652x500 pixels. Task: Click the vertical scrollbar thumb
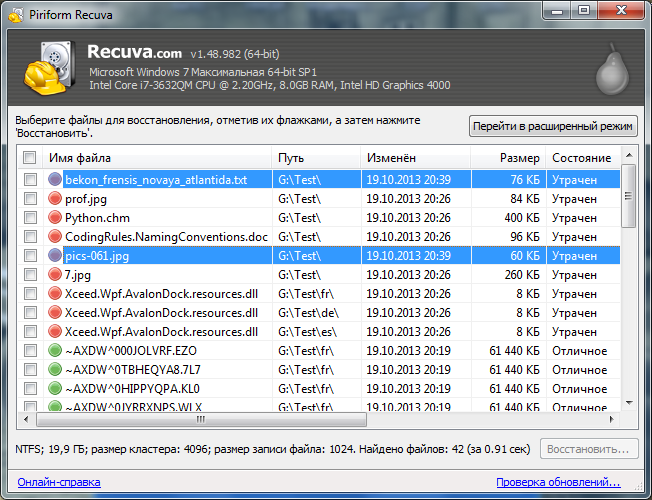[629, 196]
